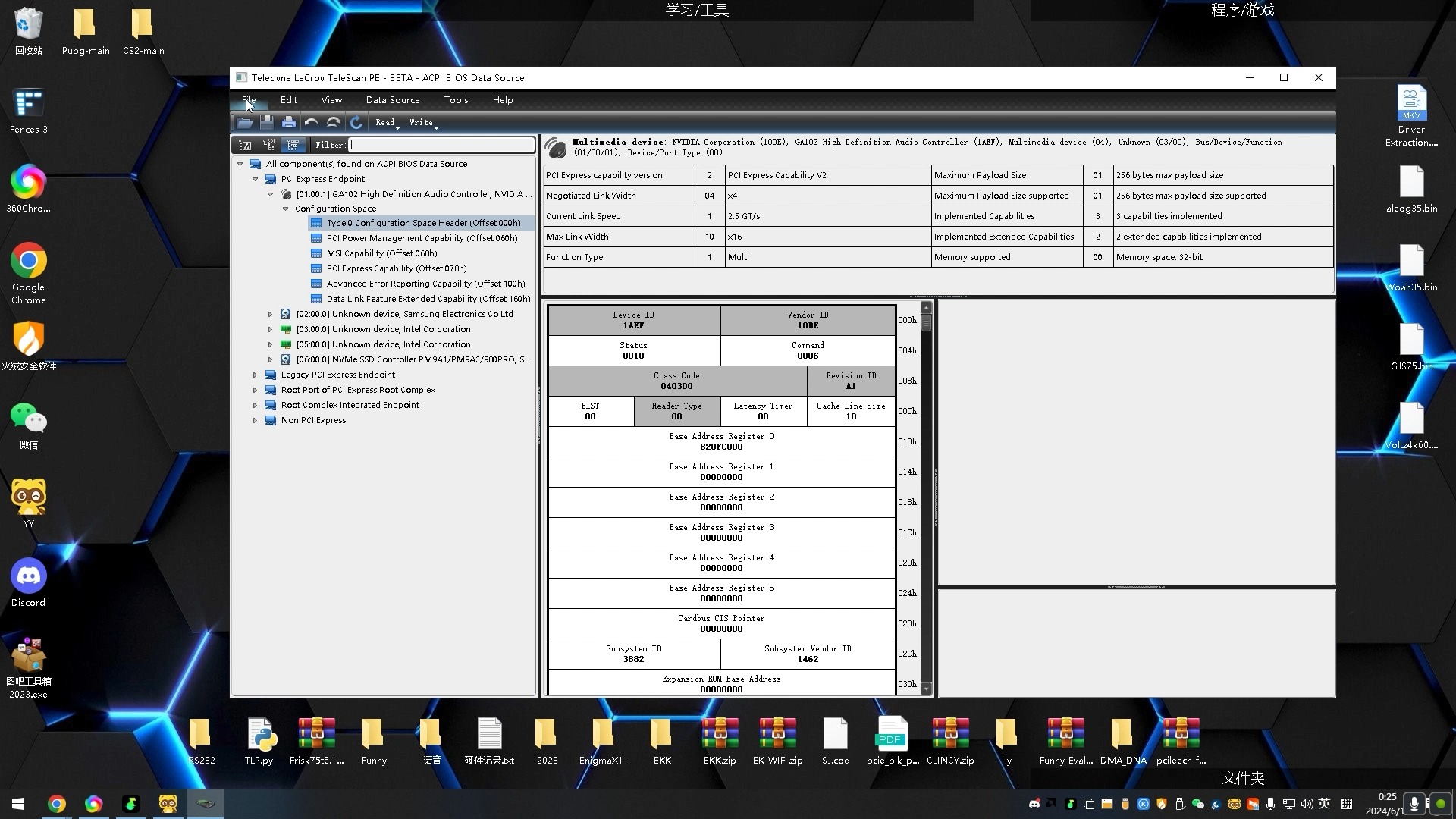1456x819 pixels.
Task: Collapse the Configuration Space node
Action: click(x=286, y=209)
